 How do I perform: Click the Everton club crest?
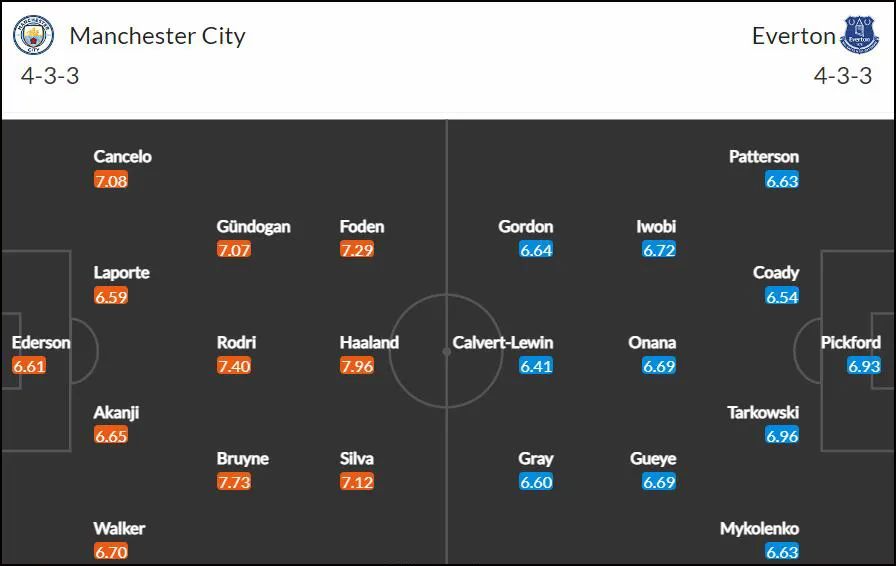pyautogui.click(x=859, y=35)
